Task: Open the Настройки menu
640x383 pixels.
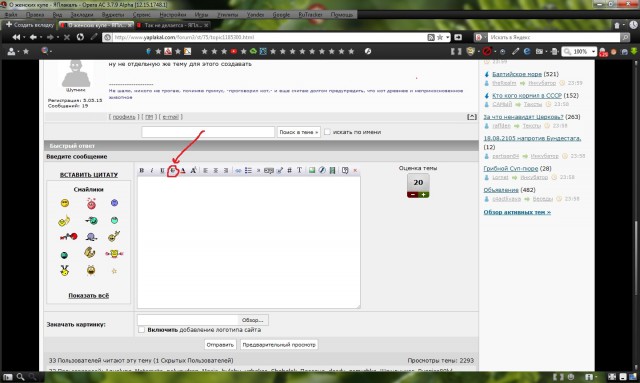Action: pos(173,14)
